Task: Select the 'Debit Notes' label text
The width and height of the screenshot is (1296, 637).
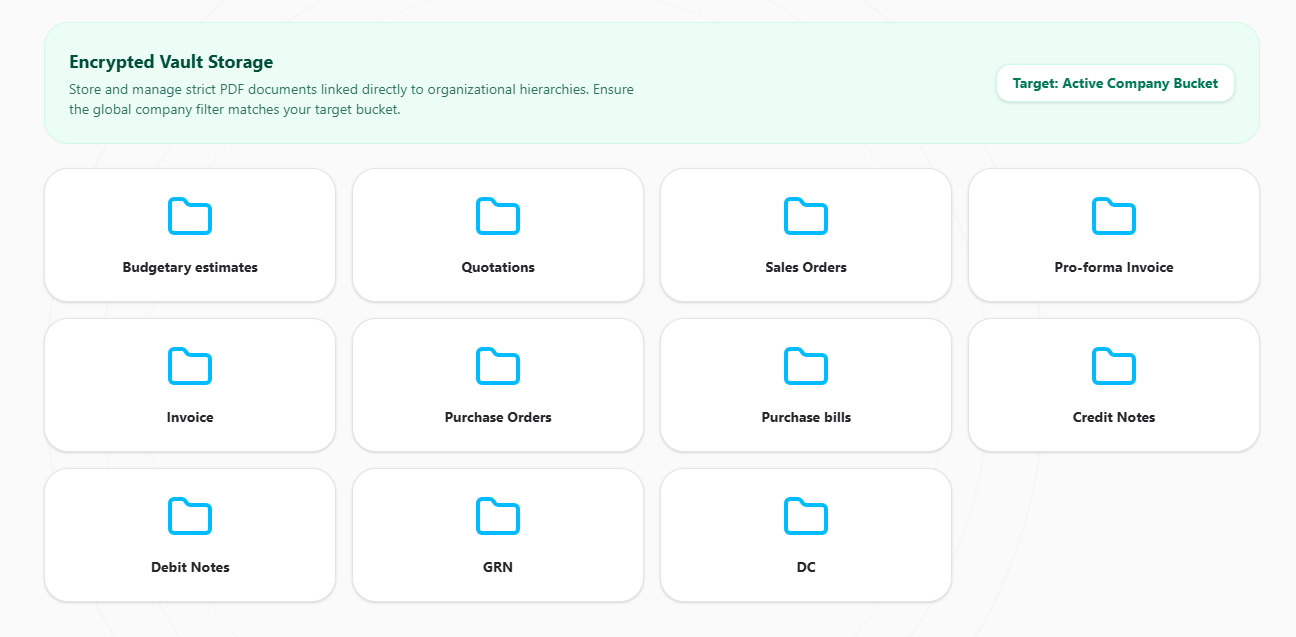Action: coord(190,567)
